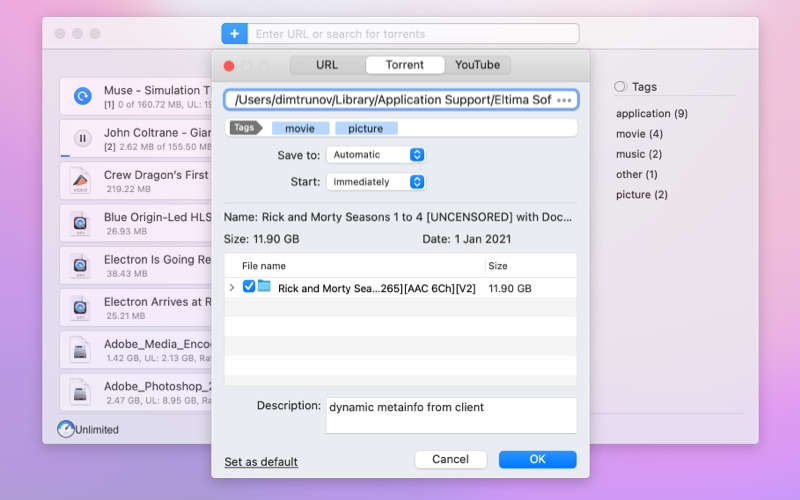Filter by movie (4) tag in sidebar

coord(639,134)
